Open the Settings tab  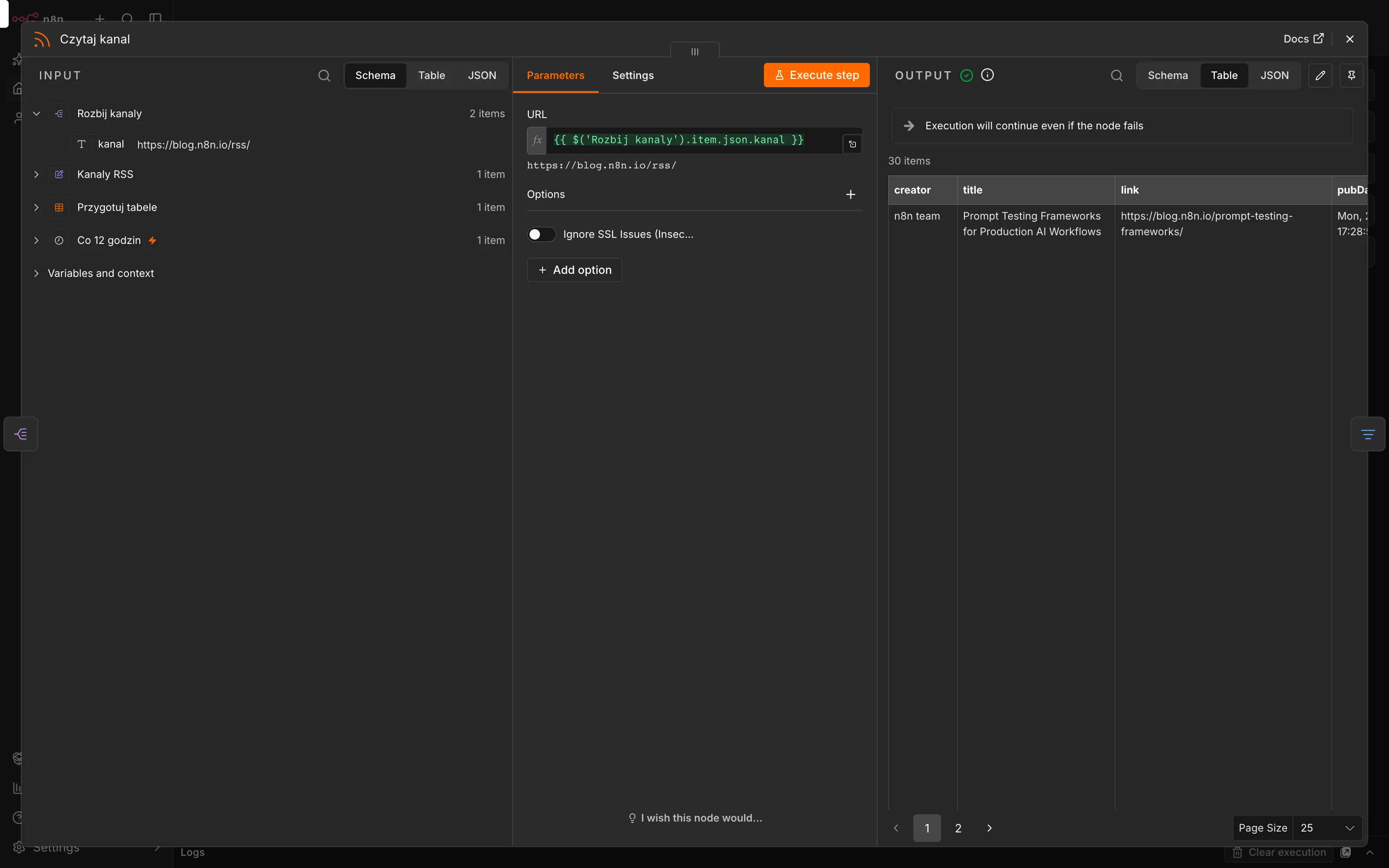coord(632,75)
